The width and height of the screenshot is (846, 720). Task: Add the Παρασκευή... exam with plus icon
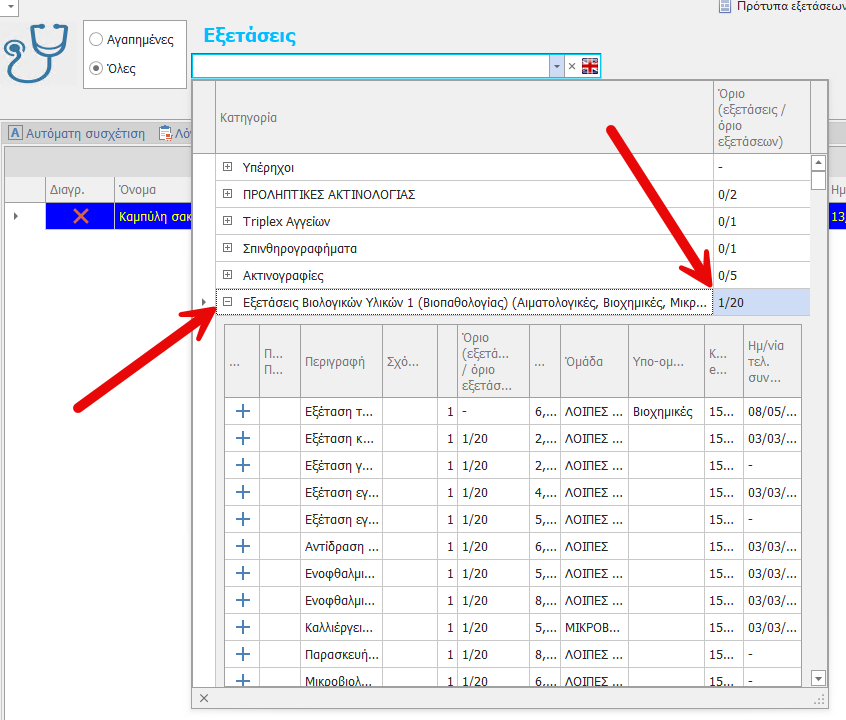[x=243, y=654]
